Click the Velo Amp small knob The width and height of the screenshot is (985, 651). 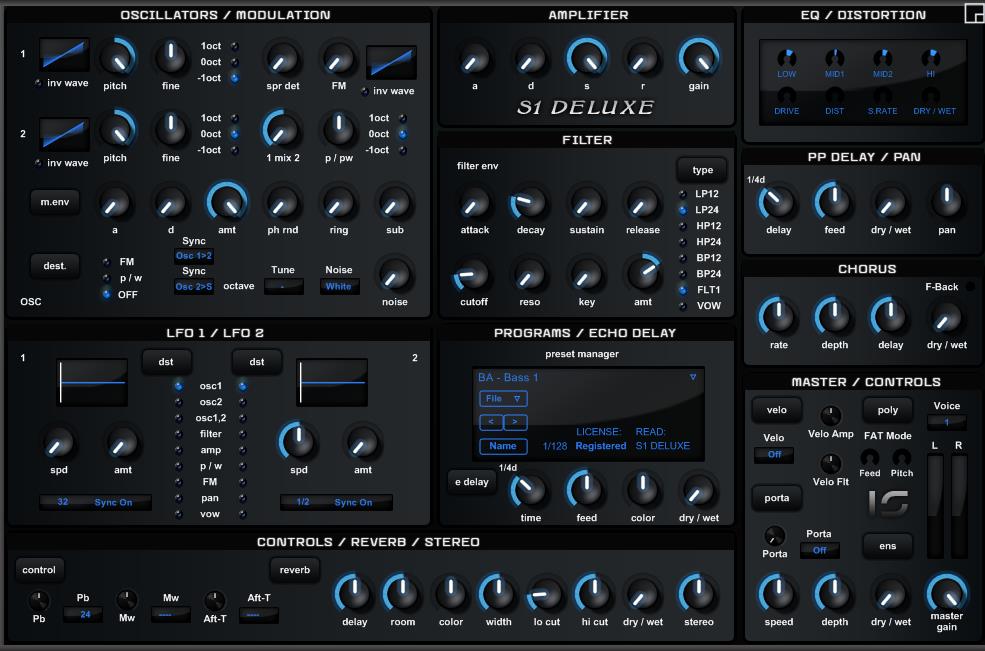pos(830,415)
